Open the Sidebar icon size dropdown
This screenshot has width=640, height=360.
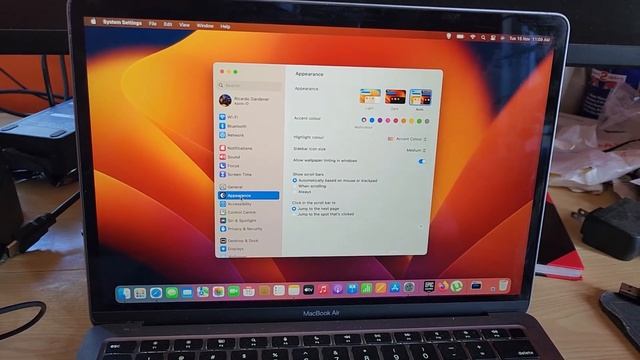(416, 150)
